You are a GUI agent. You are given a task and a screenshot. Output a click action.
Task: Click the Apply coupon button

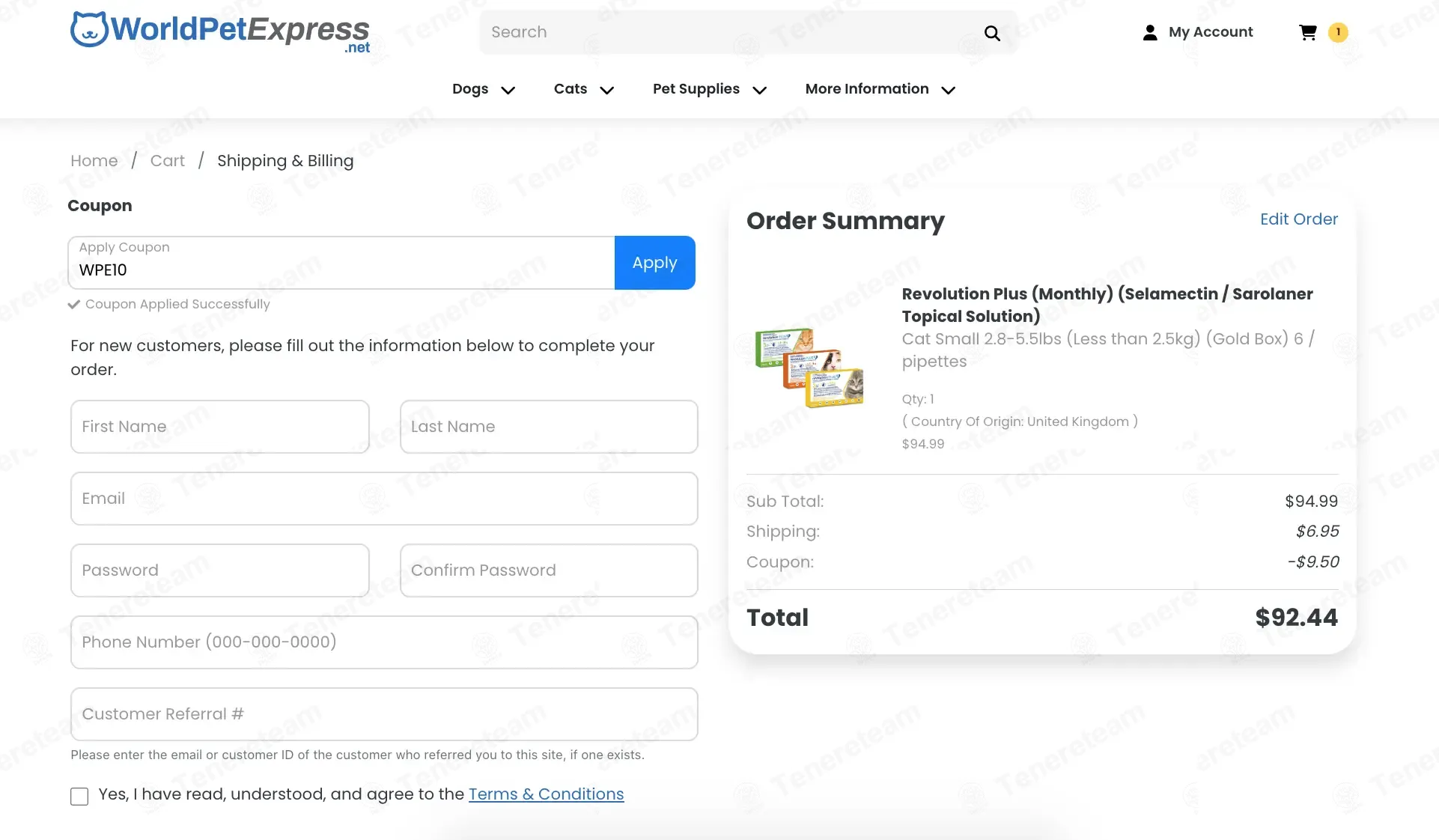coord(655,263)
